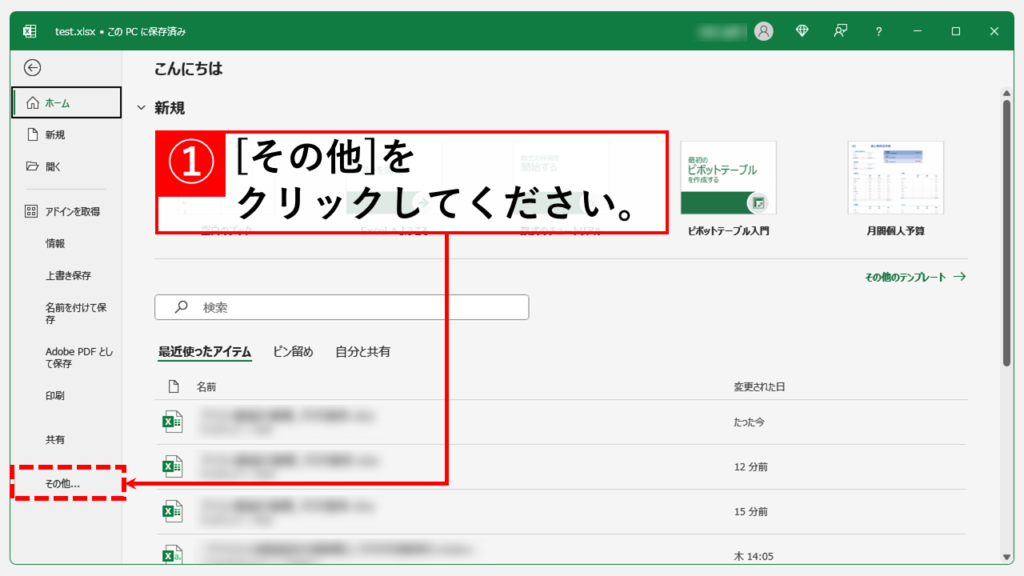Select 開く in the sidebar
Image resolution: width=1024 pixels, height=576 pixels.
click(x=53, y=167)
